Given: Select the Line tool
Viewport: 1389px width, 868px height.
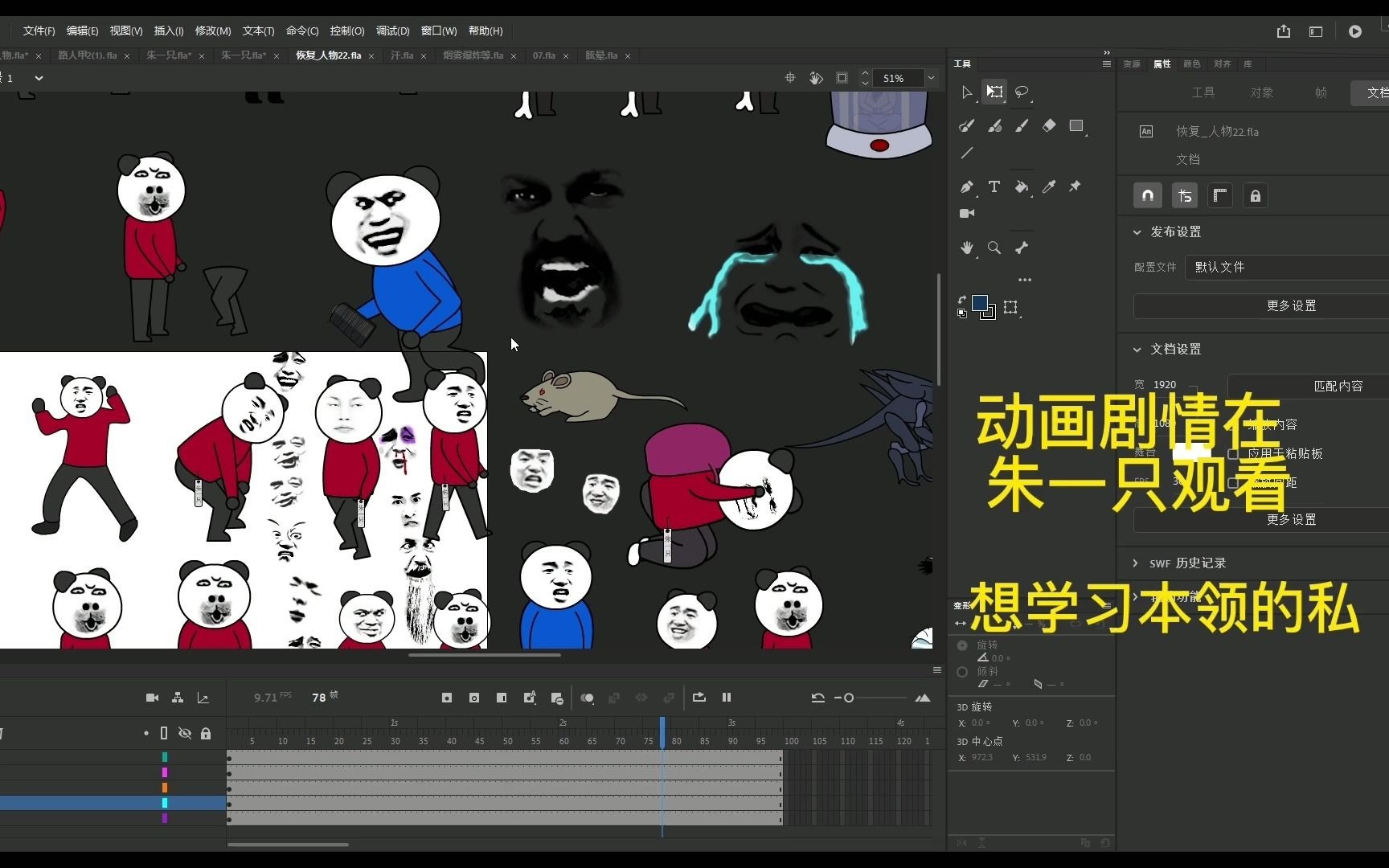Looking at the screenshot, I should click(x=967, y=153).
